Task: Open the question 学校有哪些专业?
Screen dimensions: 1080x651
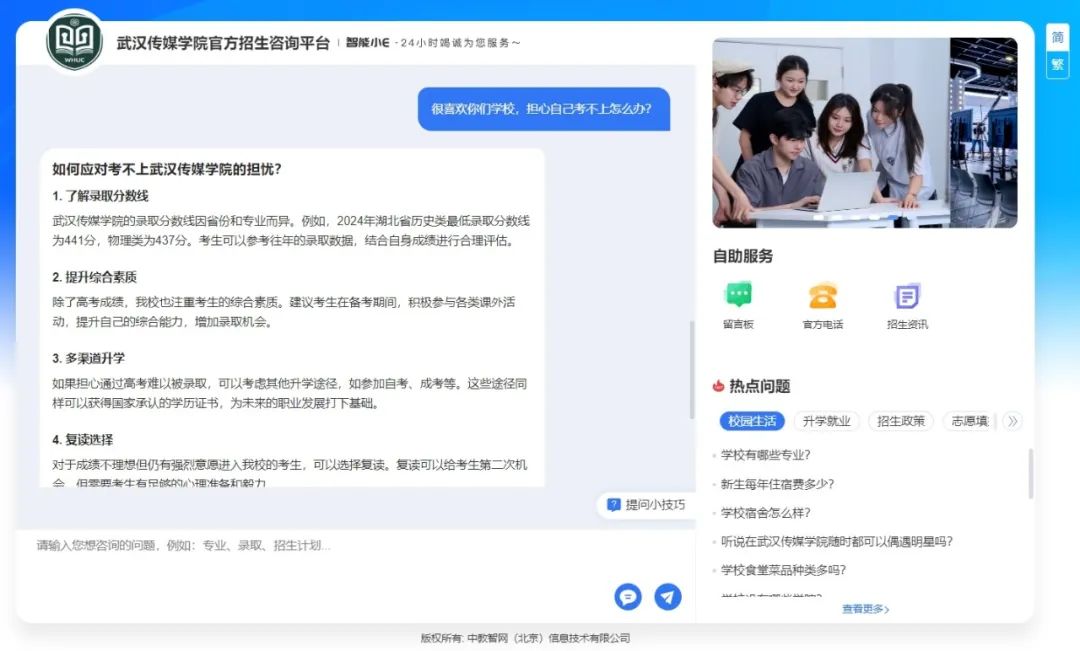Action: point(766,455)
